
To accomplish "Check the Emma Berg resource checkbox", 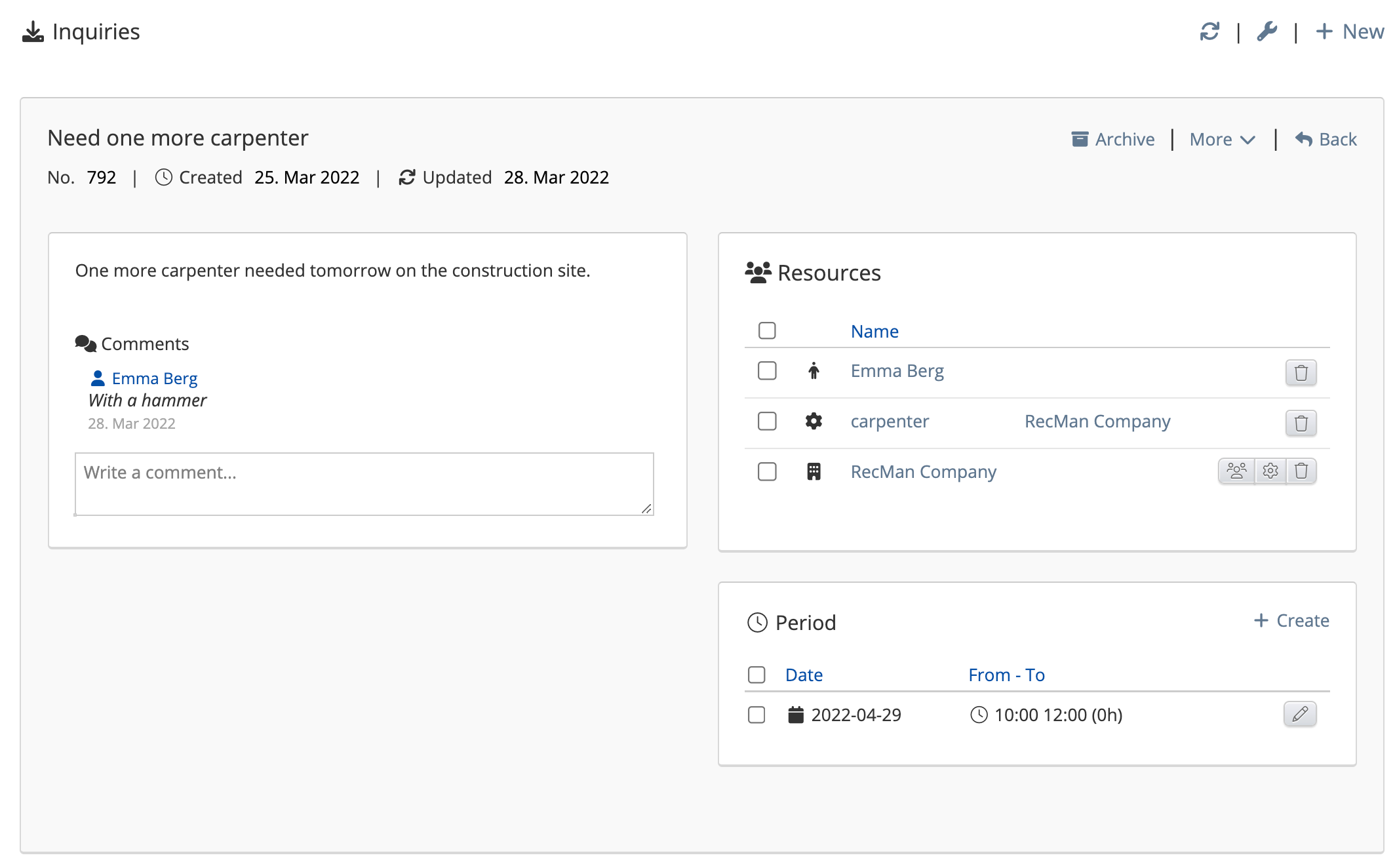I will pos(766,371).
